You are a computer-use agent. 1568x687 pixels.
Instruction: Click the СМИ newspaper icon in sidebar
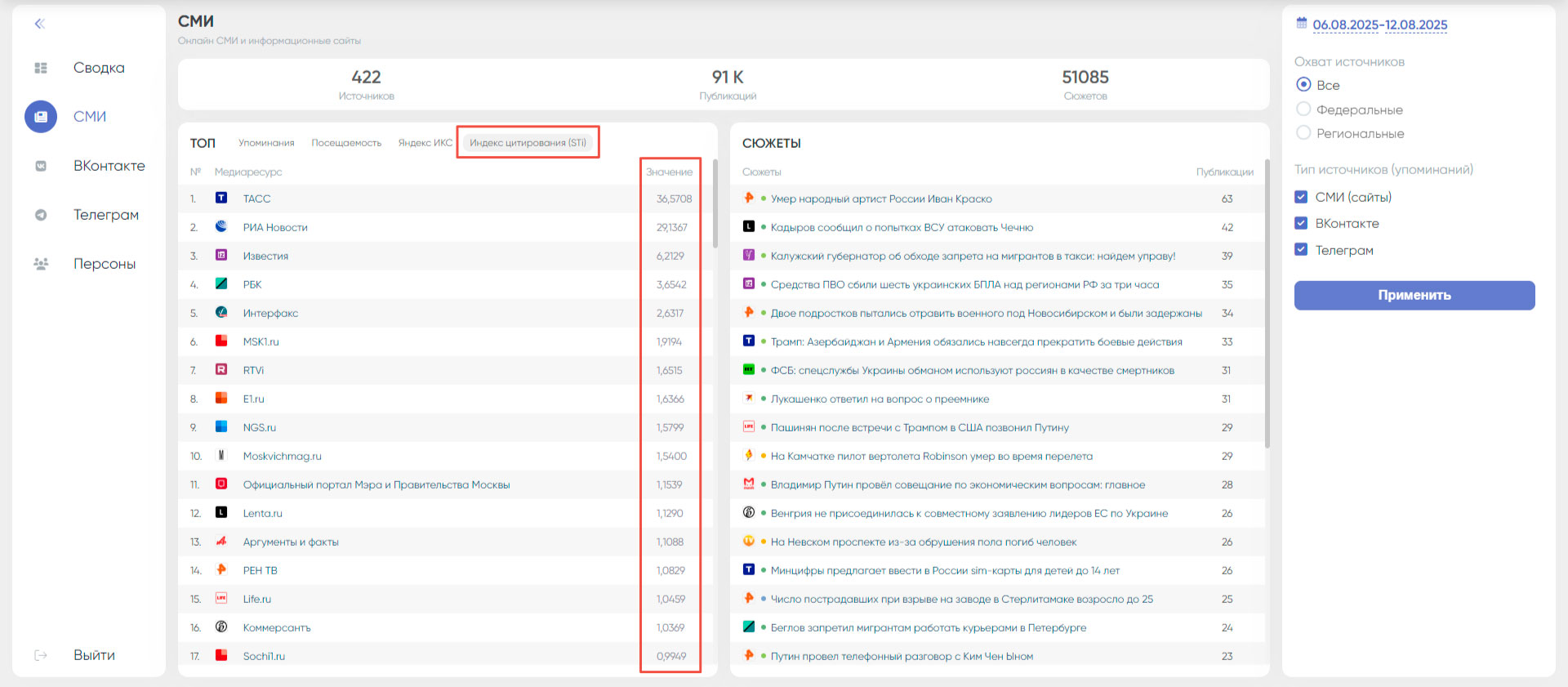41,117
